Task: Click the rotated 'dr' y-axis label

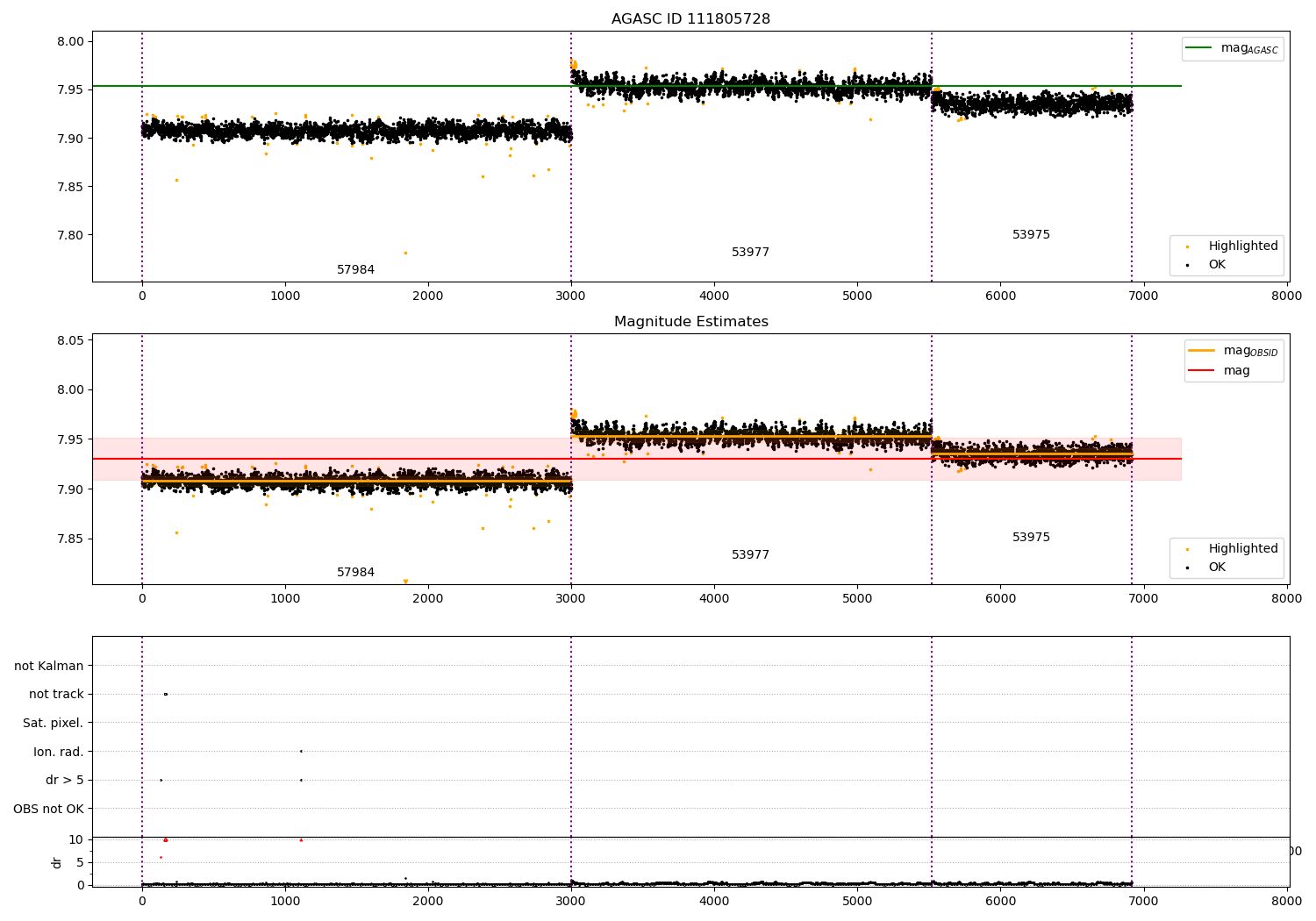Action: [57, 862]
